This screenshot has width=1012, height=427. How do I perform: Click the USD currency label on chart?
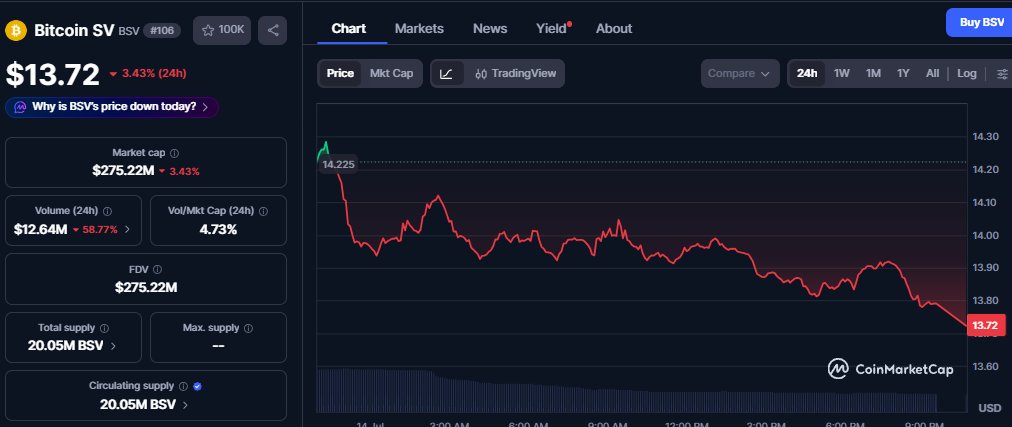(x=989, y=408)
